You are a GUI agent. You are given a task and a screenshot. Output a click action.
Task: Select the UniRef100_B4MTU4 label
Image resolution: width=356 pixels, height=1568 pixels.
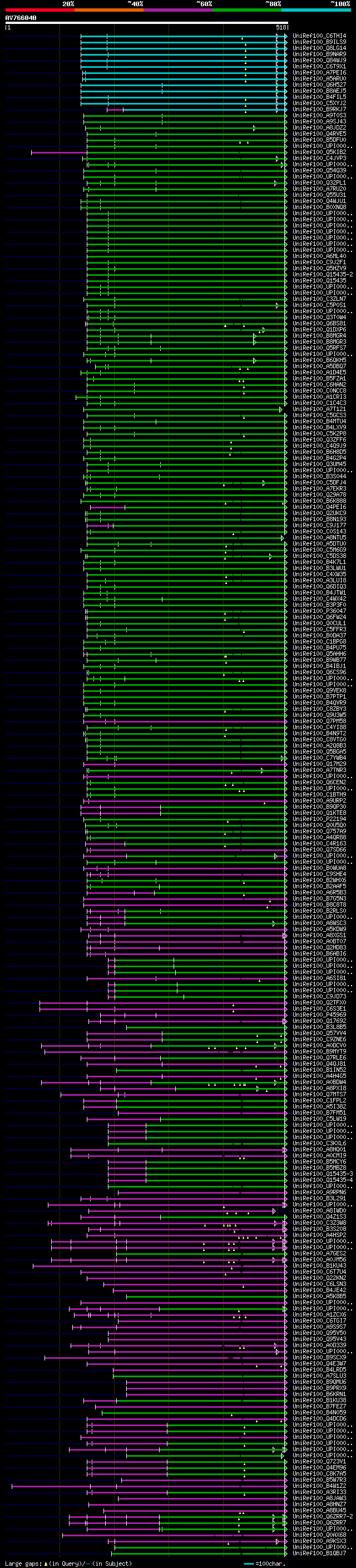coord(319,421)
